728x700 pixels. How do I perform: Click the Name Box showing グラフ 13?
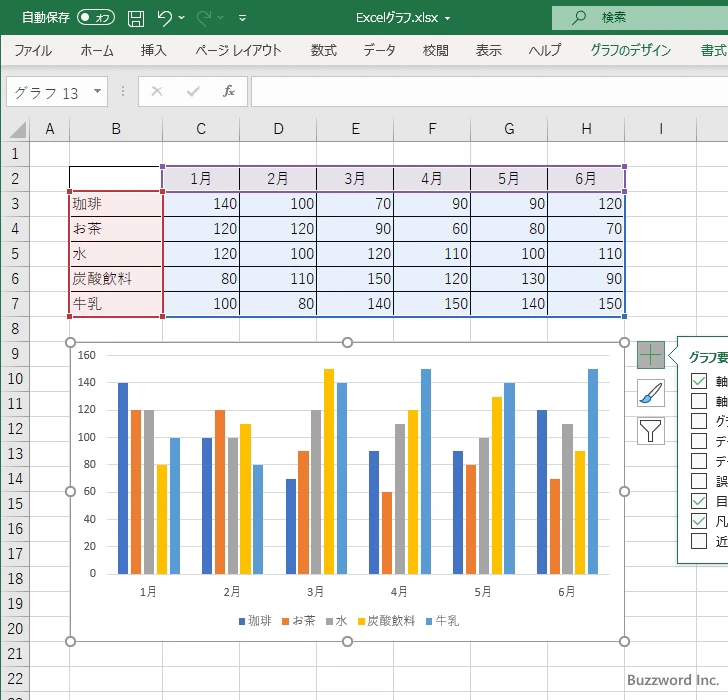(57, 91)
